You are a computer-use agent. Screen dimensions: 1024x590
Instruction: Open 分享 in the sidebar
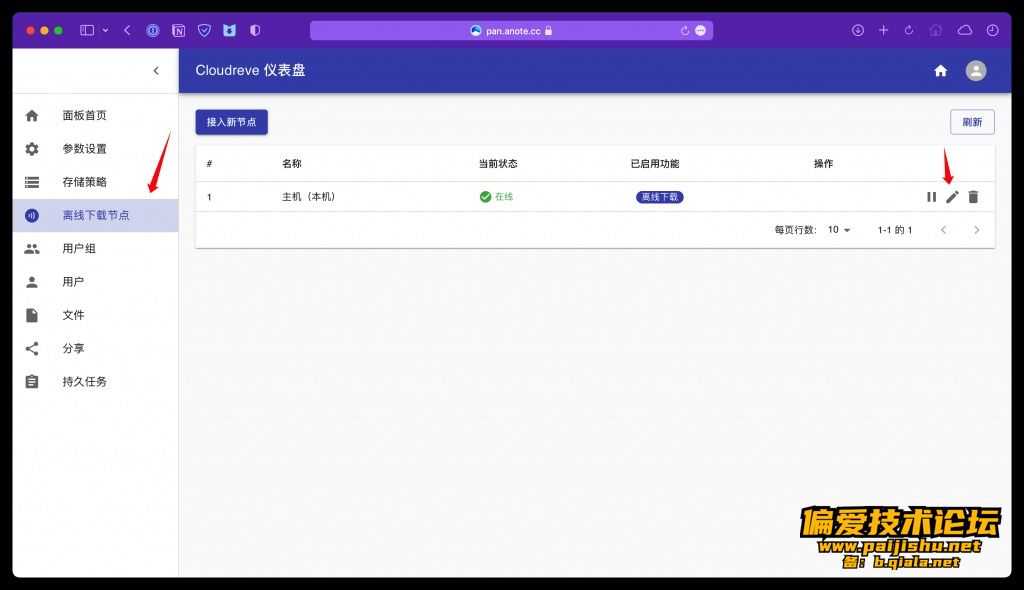click(95, 349)
